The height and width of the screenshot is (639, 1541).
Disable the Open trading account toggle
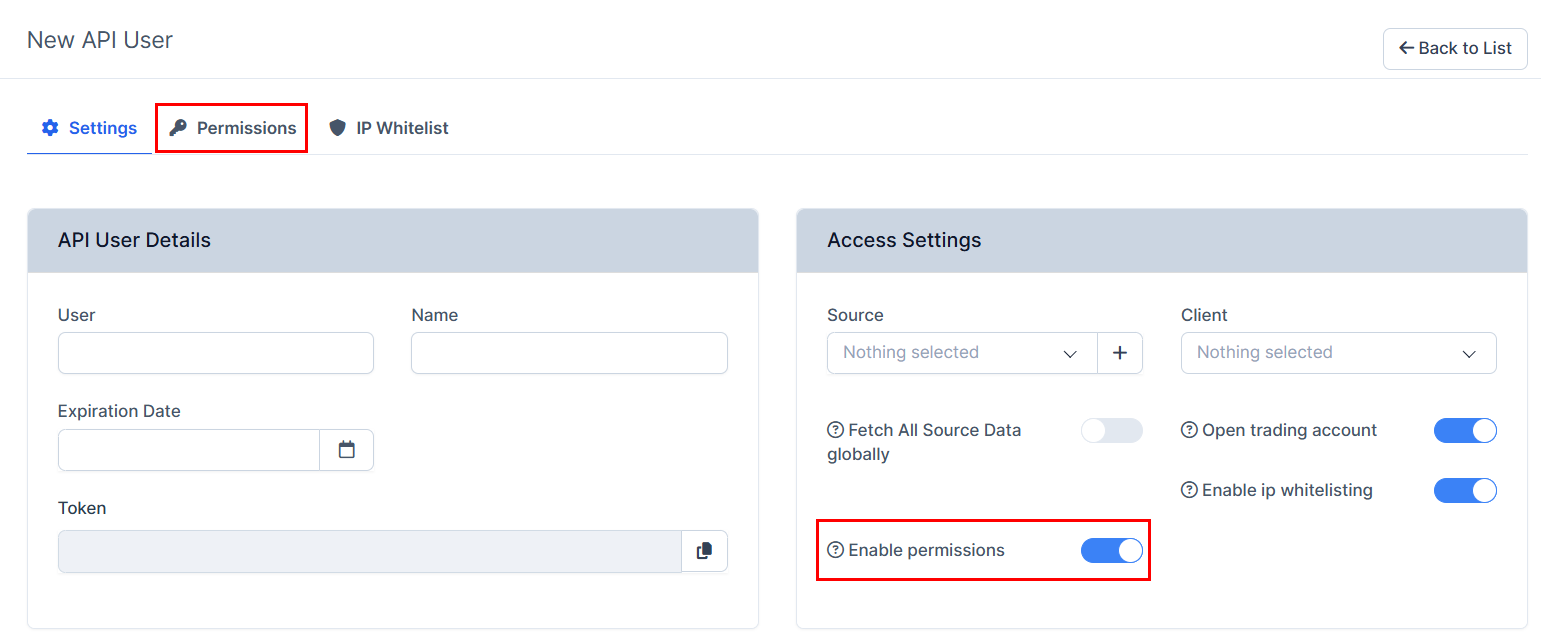click(1464, 431)
